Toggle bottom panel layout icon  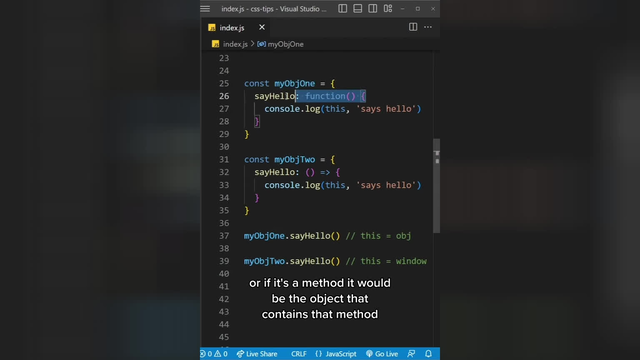(358, 9)
